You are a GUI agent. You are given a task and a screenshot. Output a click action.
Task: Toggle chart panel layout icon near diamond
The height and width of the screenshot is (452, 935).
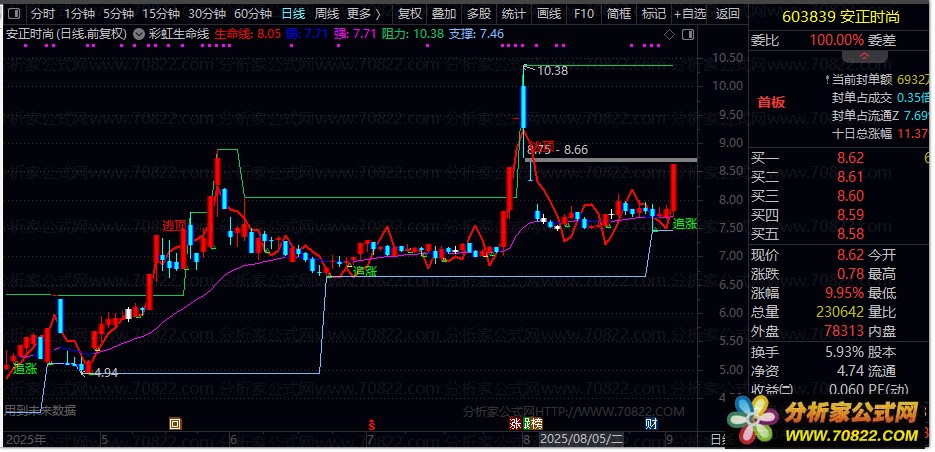[687, 35]
